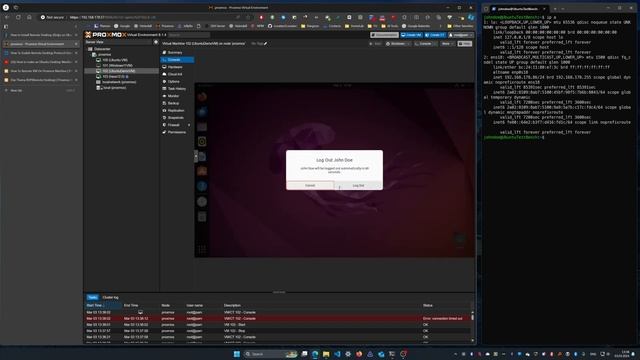Switch to the Tasks tab

pyautogui.click(x=93, y=298)
